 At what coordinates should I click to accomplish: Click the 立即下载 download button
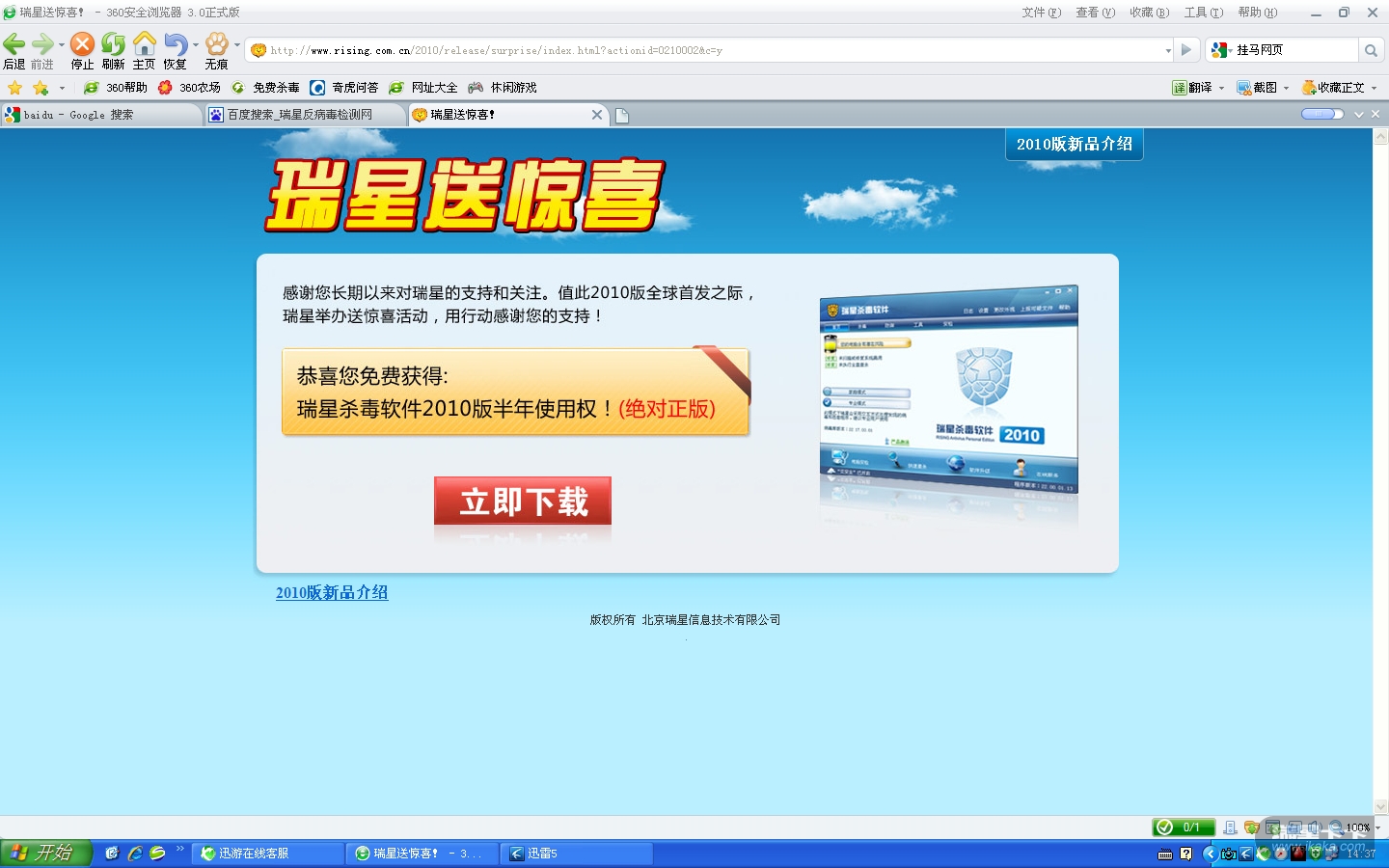coord(523,501)
